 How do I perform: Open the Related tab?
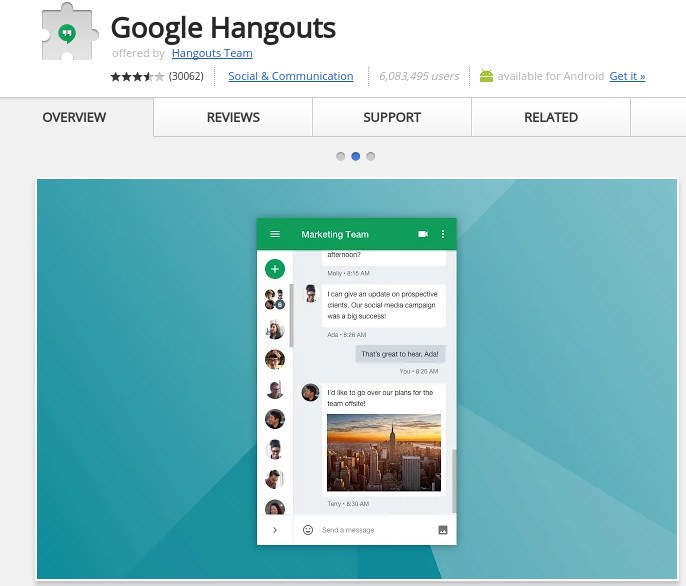[551, 117]
